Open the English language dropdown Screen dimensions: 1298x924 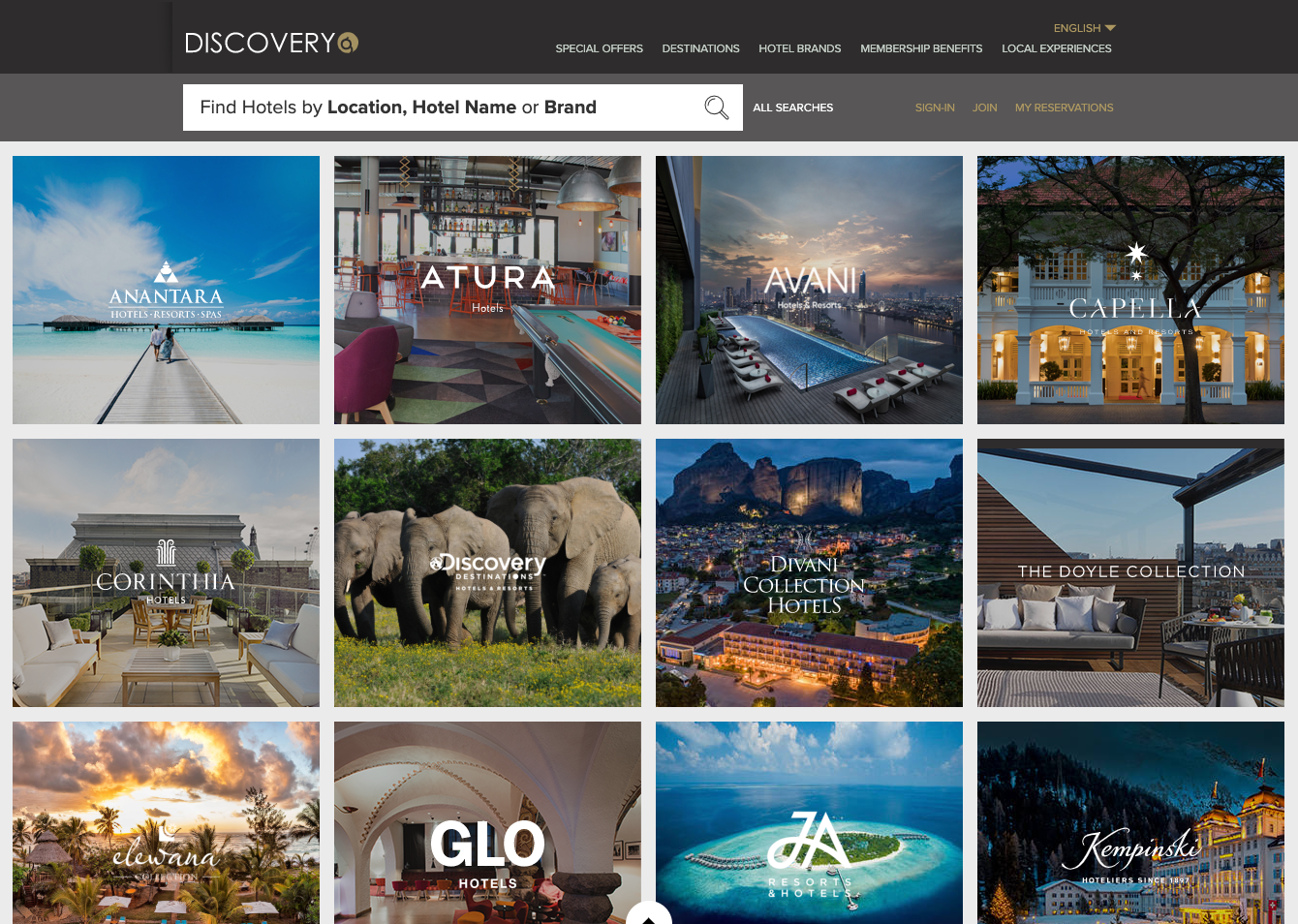pyautogui.click(x=1084, y=28)
